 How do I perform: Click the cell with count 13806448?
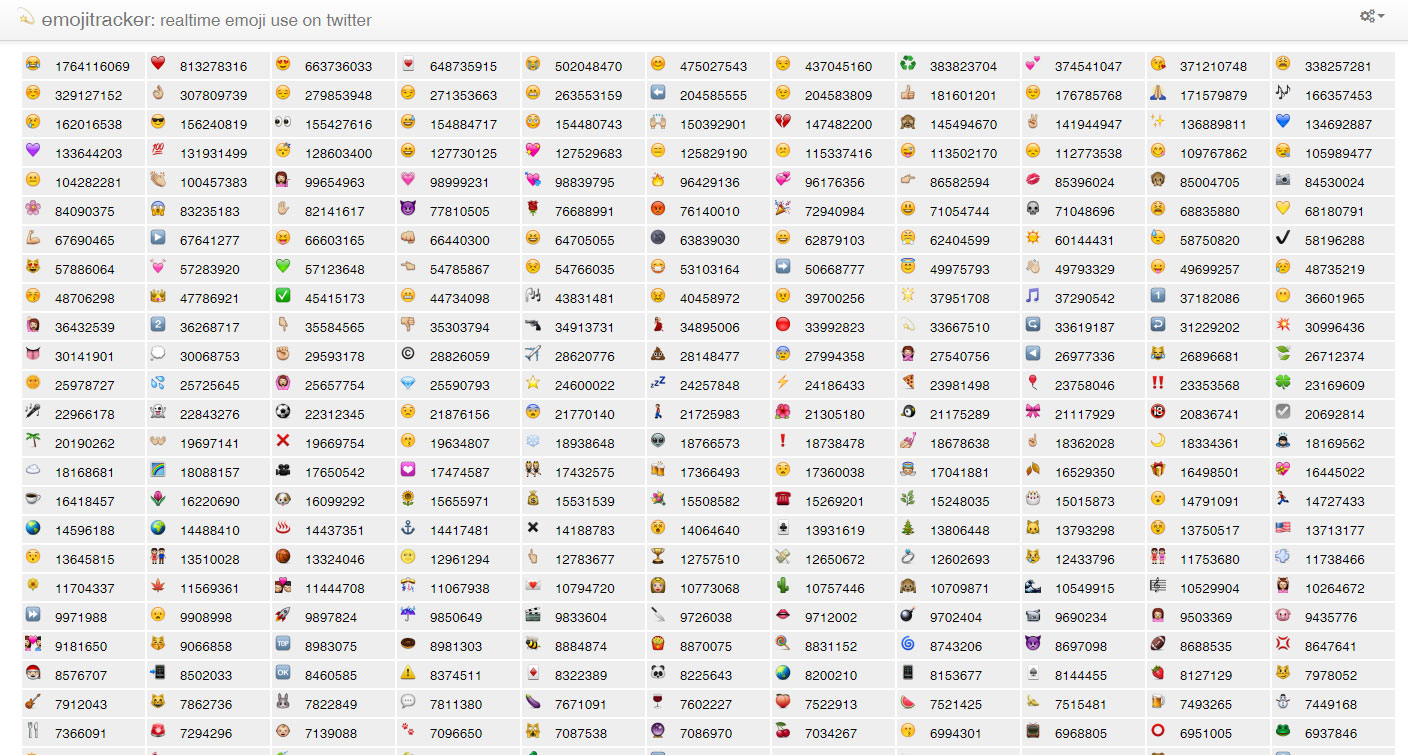(958, 530)
